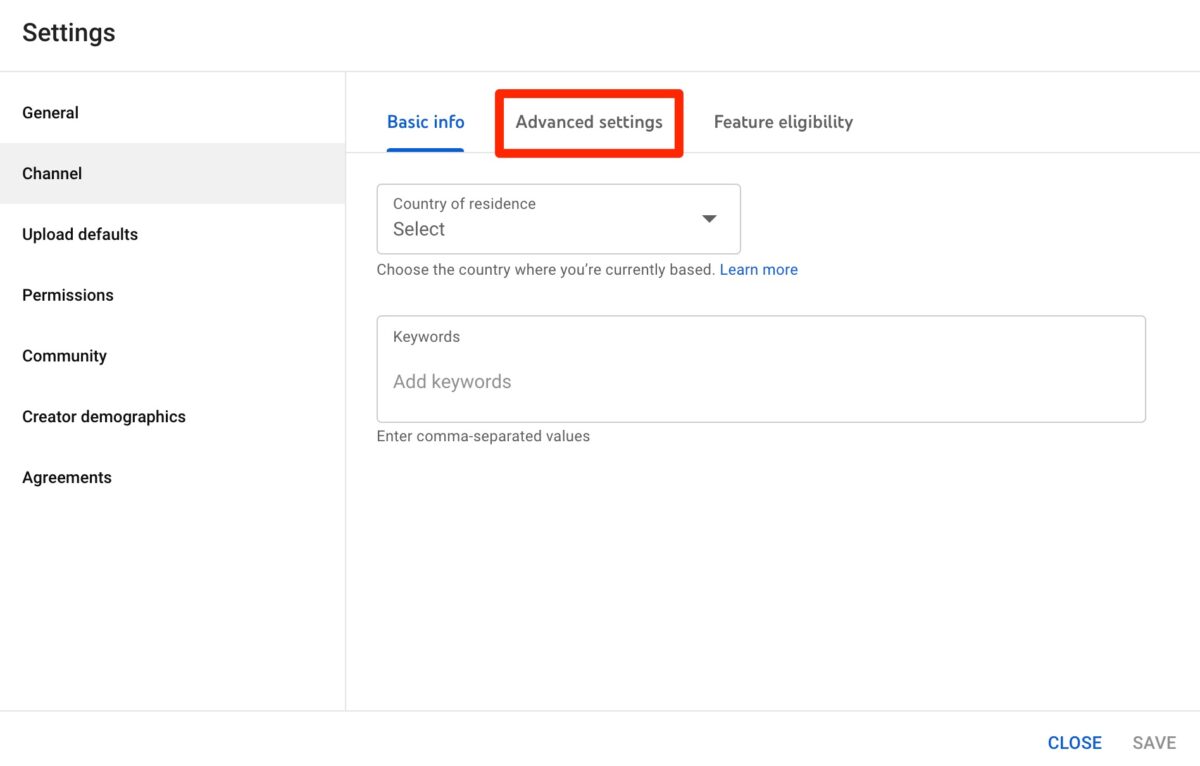Switch to the Advanced settings tab
Viewport: 1200px width, 766px height.
tap(589, 122)
